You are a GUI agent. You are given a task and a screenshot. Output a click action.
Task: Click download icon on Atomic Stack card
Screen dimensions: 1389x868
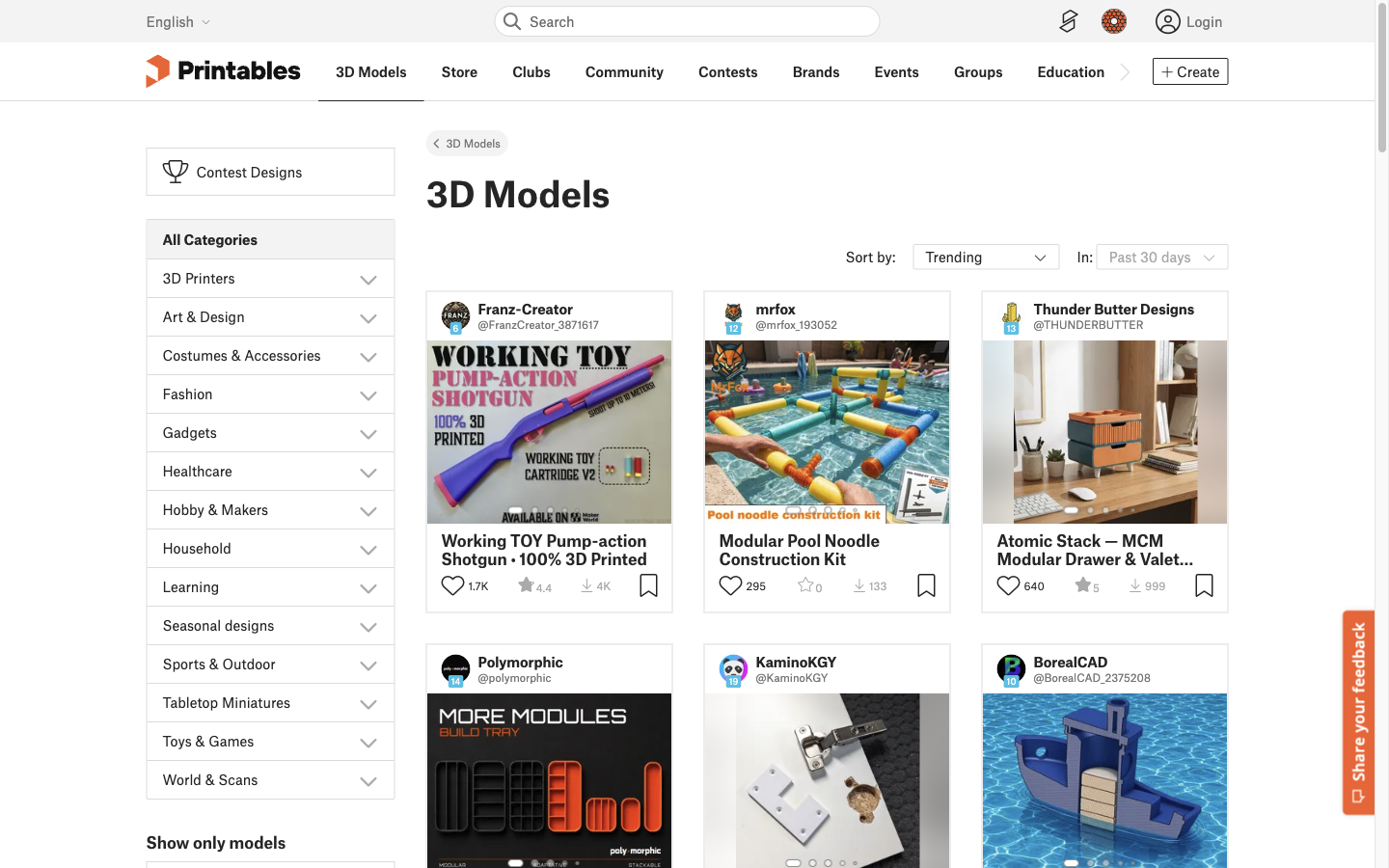(x=1135, y=585)
